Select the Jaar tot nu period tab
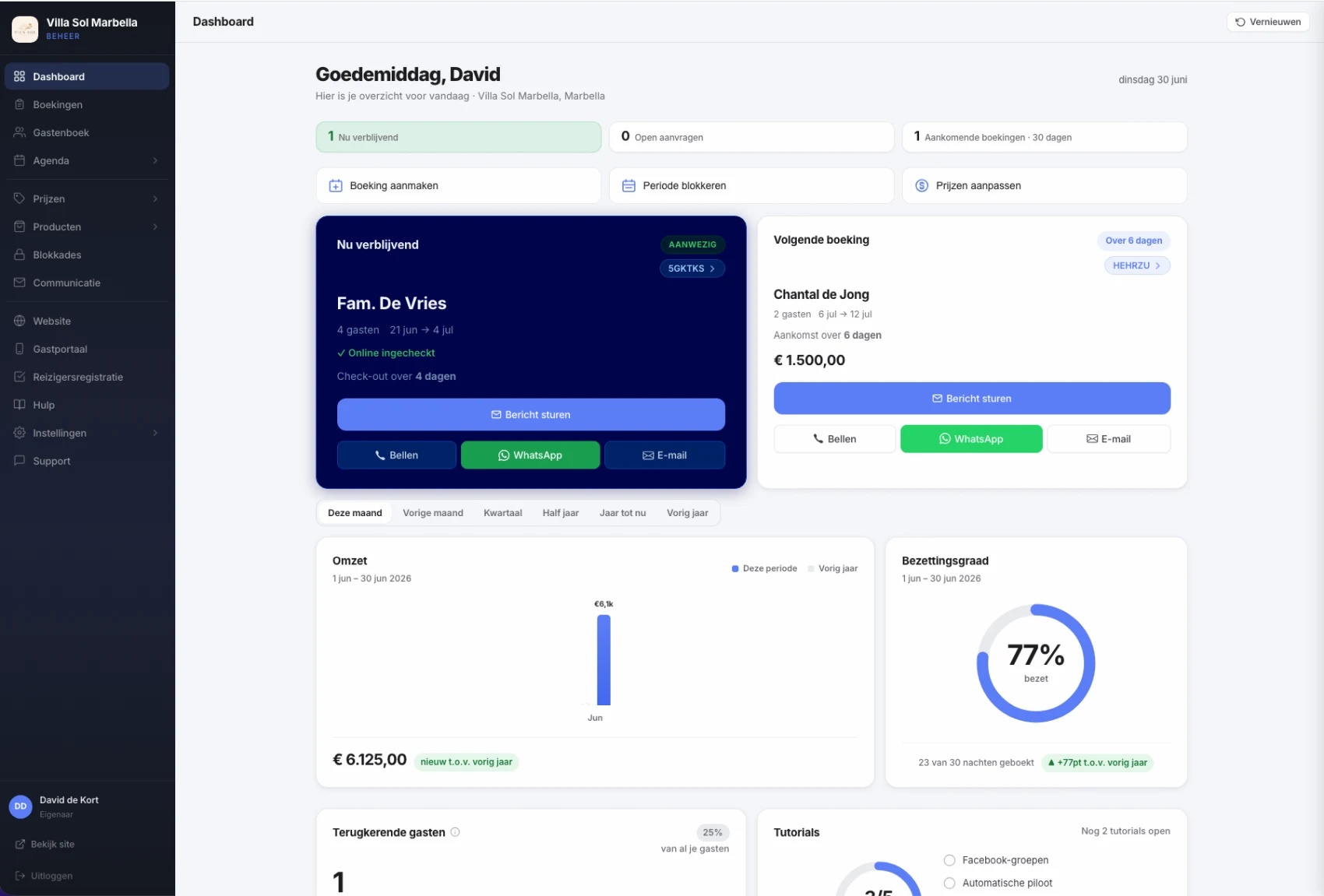The height and width of the screenshot is (896, 1324). click(623, 513)
